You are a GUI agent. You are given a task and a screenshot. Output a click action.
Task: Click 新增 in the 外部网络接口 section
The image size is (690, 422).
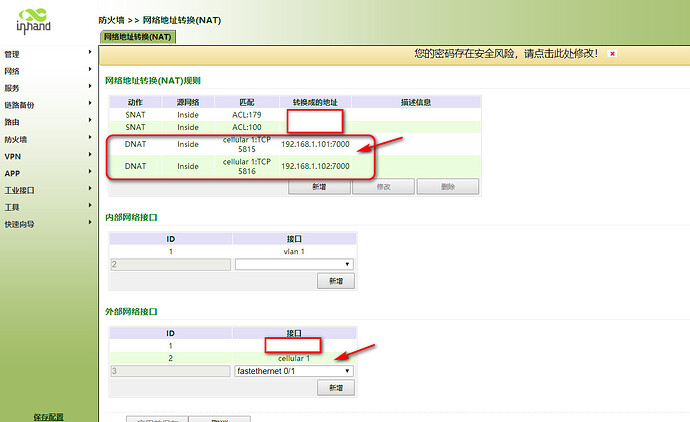[x=335, y=388]
